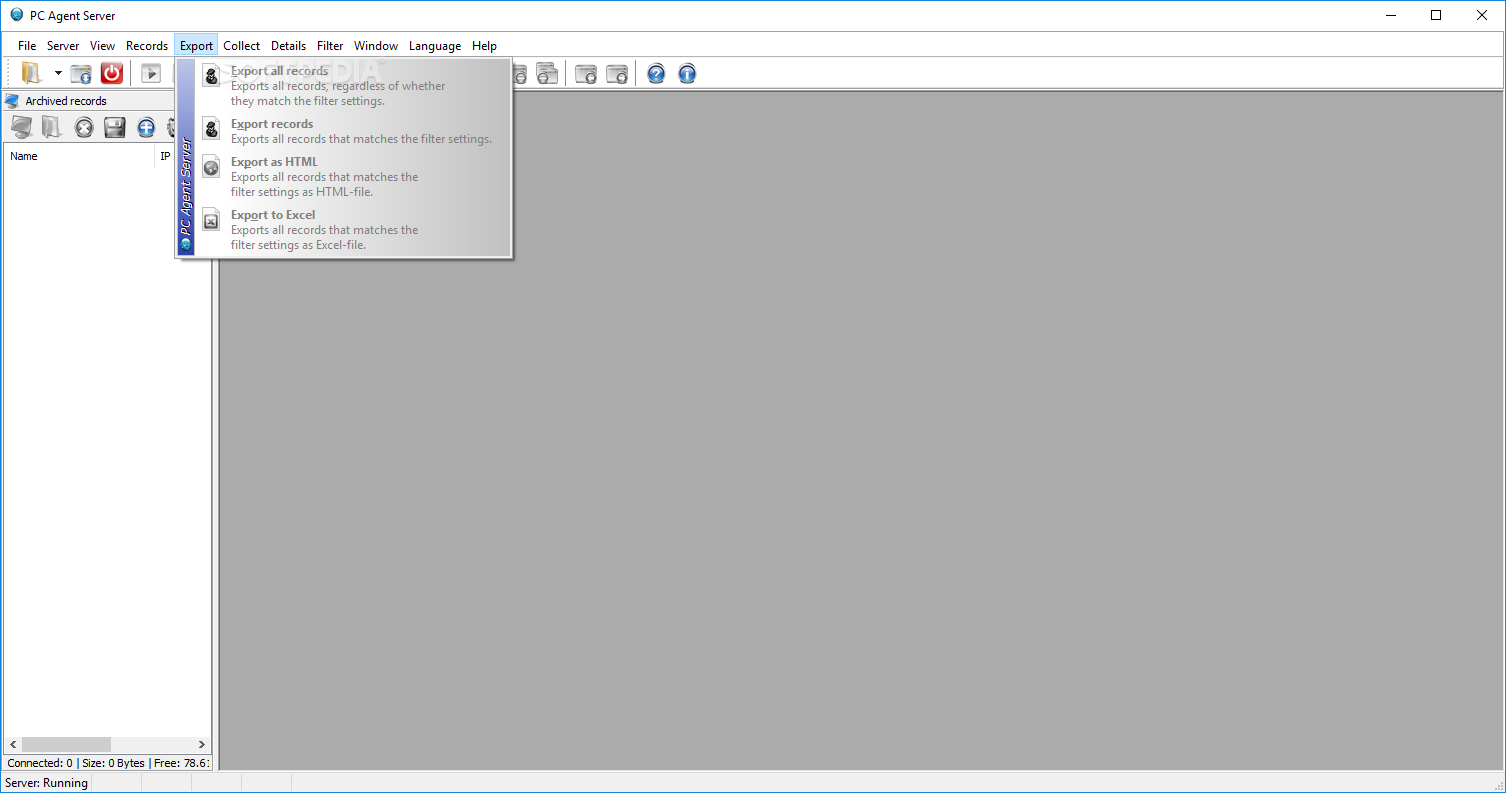Choose the Export records entry
The width and height of the screenshot is (1506, 793).
[353, 131]
